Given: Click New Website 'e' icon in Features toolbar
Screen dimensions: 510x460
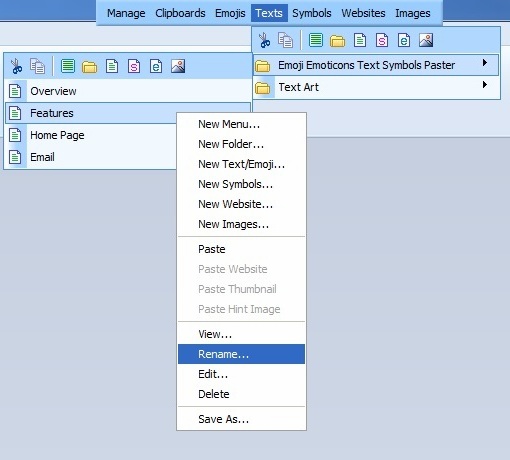Looking at the screenshot, I should click(156, 66).
